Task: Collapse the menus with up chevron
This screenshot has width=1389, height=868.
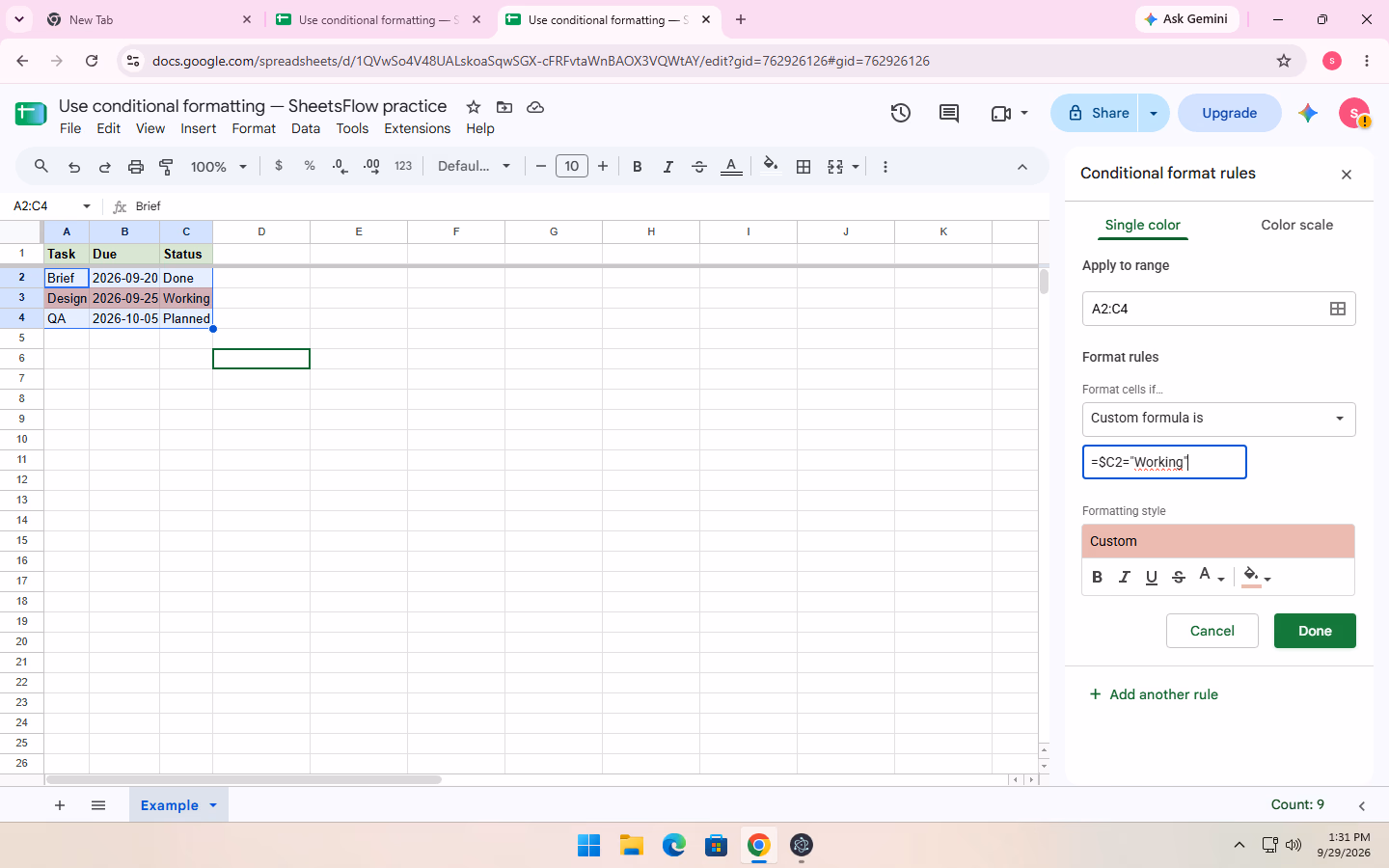Action: coord(1022,167)
